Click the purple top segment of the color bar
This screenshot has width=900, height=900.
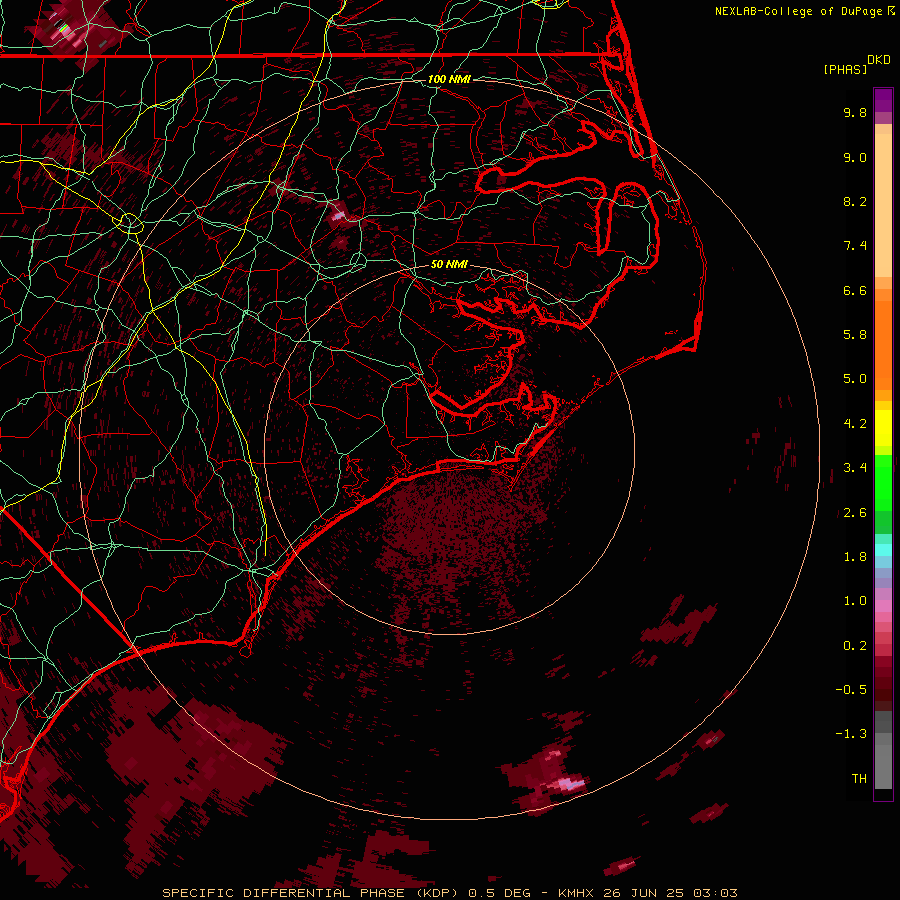(883, 100)
